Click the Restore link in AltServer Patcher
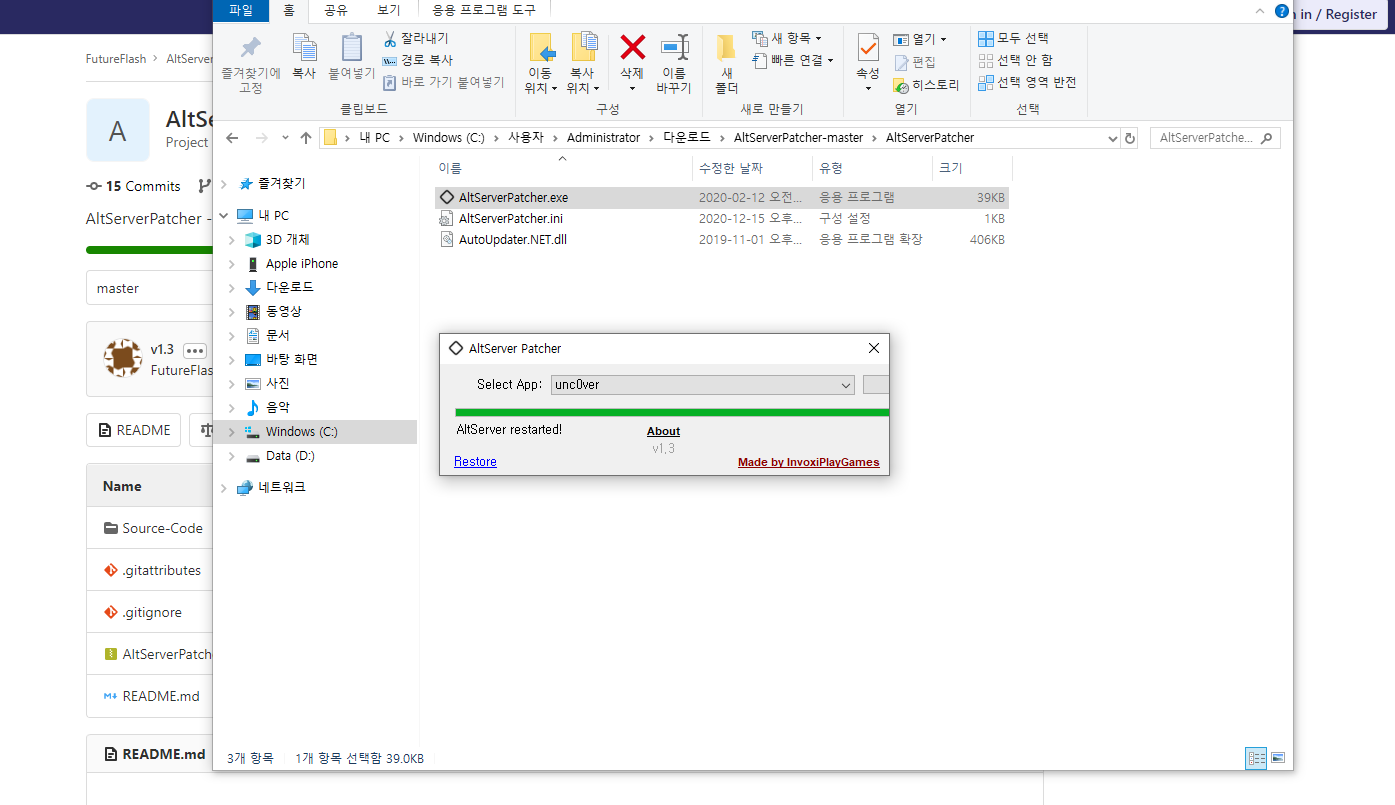Screen dimensions: 1395x805 475,462
